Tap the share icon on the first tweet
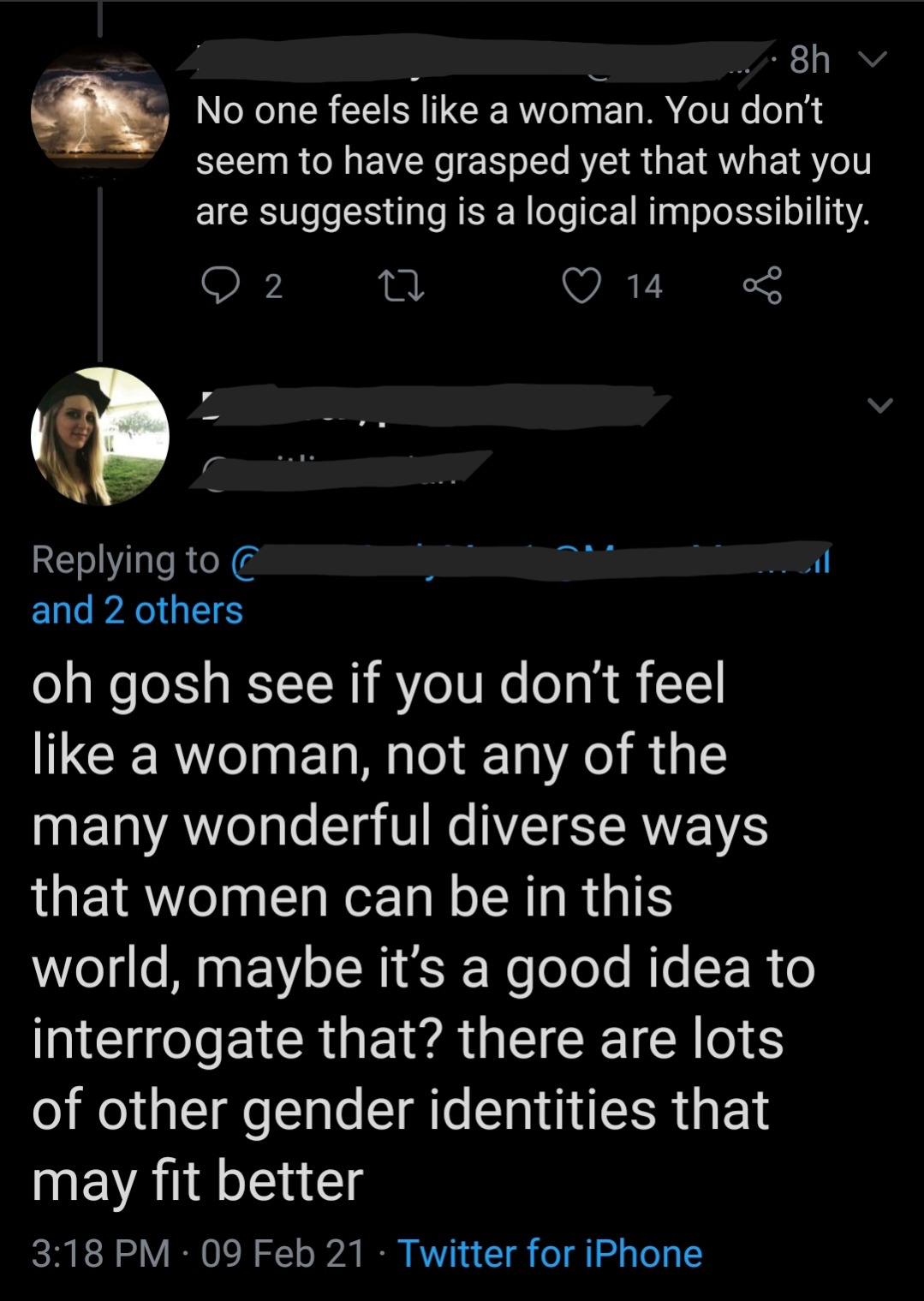924x1301 pixels. (761, 286)
